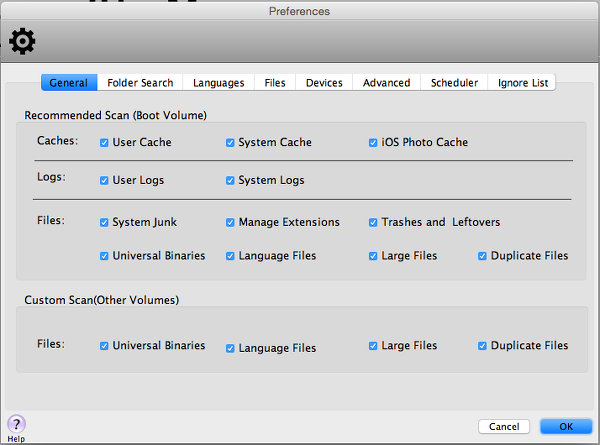Image resolution: width=600 pixels, height=445 pixels.
Task: Toggle Universal Binaries under Custom Scan
Action: click(104, 346)
